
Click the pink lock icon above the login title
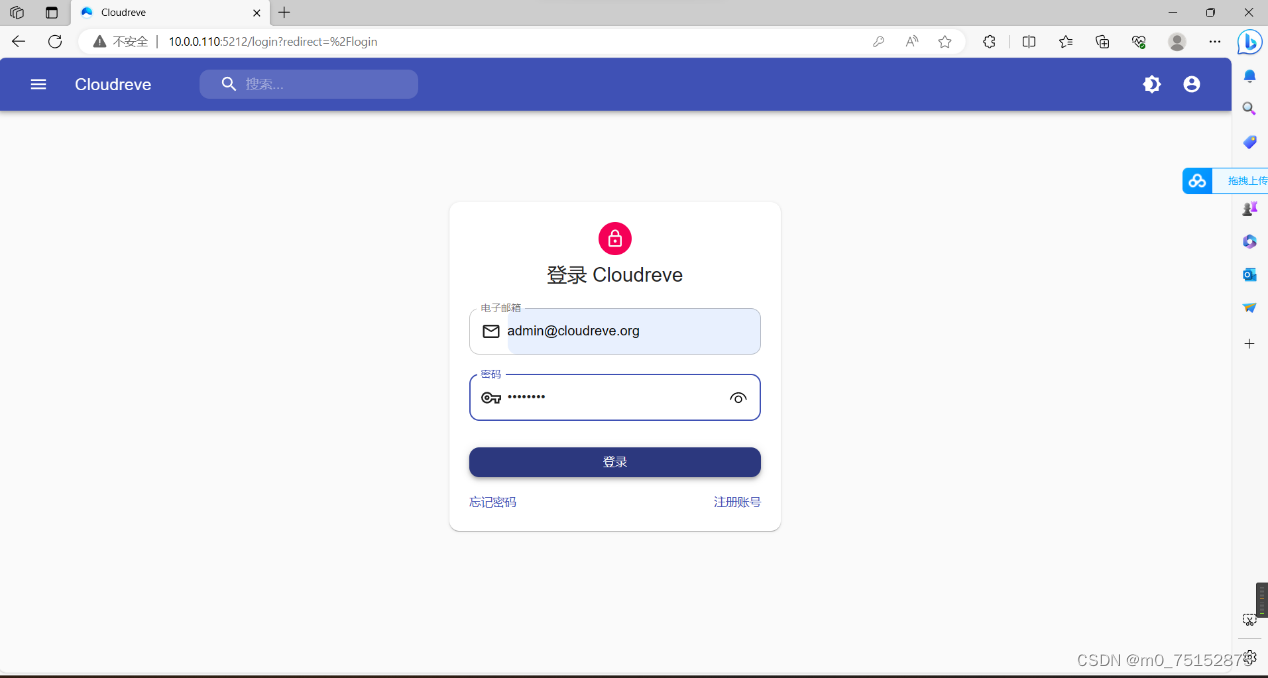click(615, 238)
